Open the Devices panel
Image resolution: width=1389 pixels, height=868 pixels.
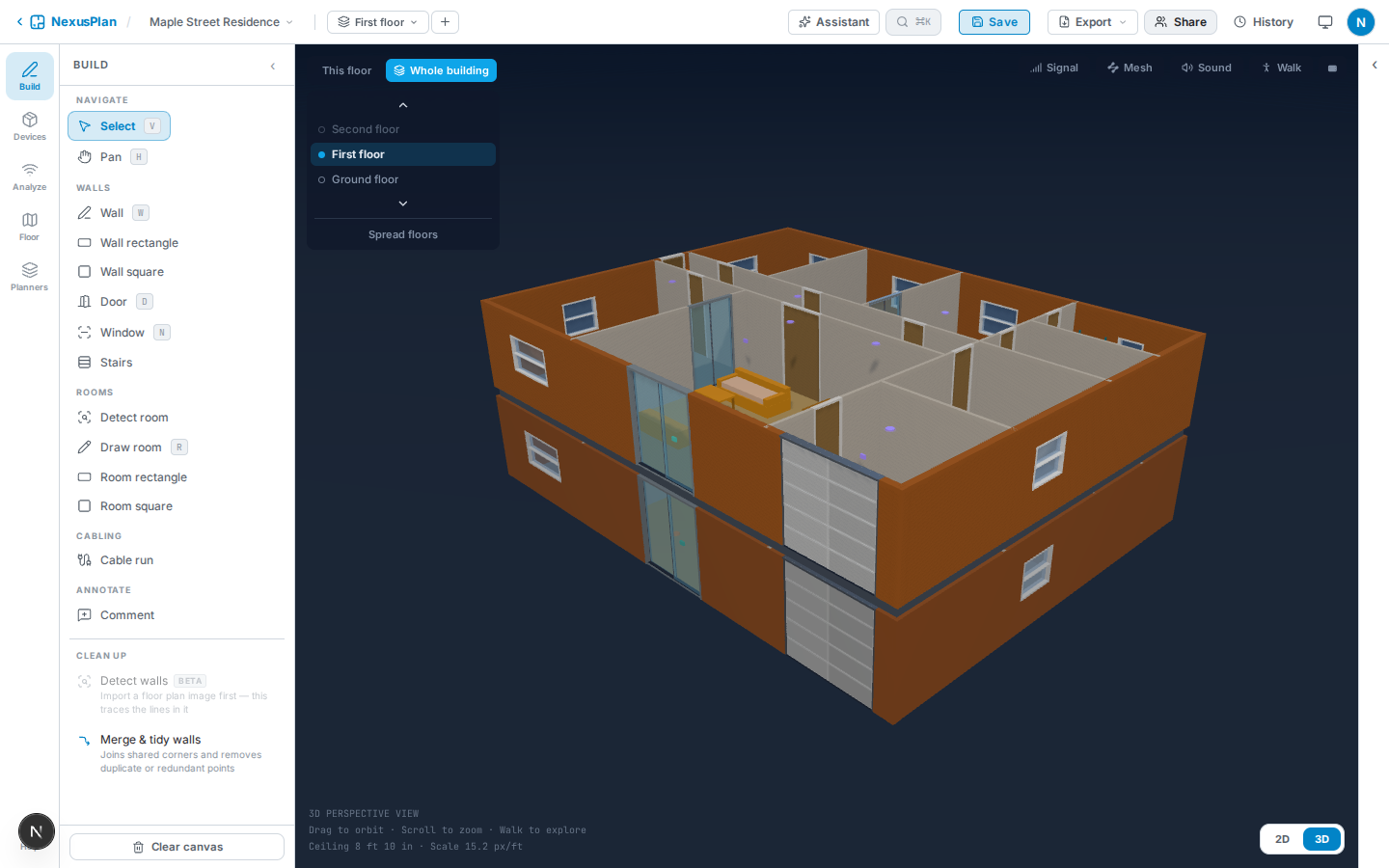pyautogui.click(x=30, y=125)
